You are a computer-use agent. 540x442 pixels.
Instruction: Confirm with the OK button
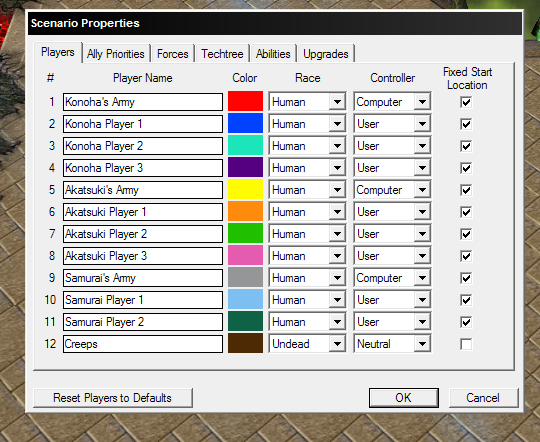tap(404, 398)
